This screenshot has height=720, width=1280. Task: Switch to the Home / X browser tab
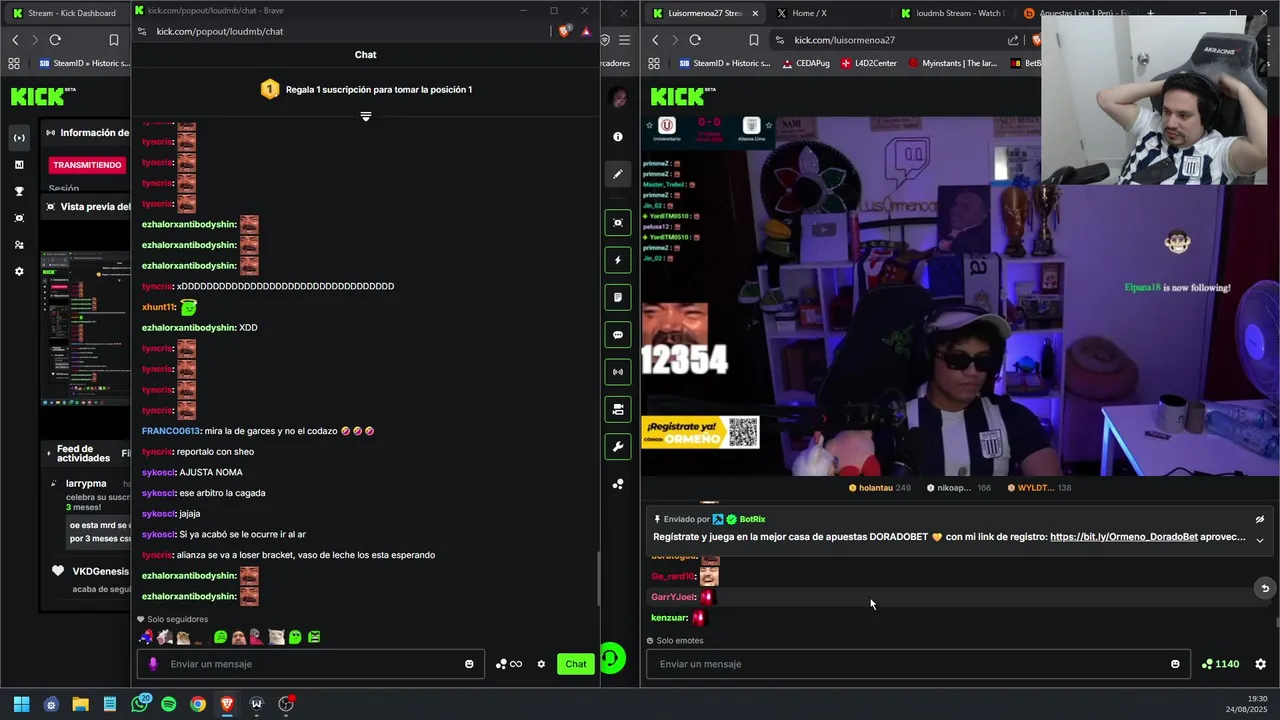808,13
